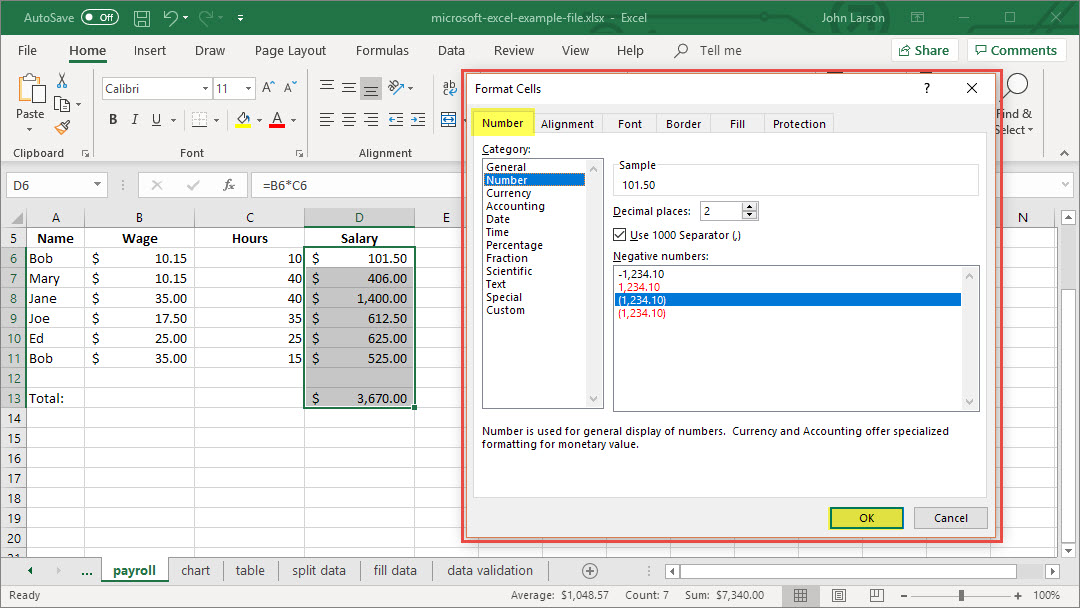This screenshot has height=608, width=1080.
Task: Click the Format Painter brush icon
Action: pyautogui.click(x=62, y=127)
